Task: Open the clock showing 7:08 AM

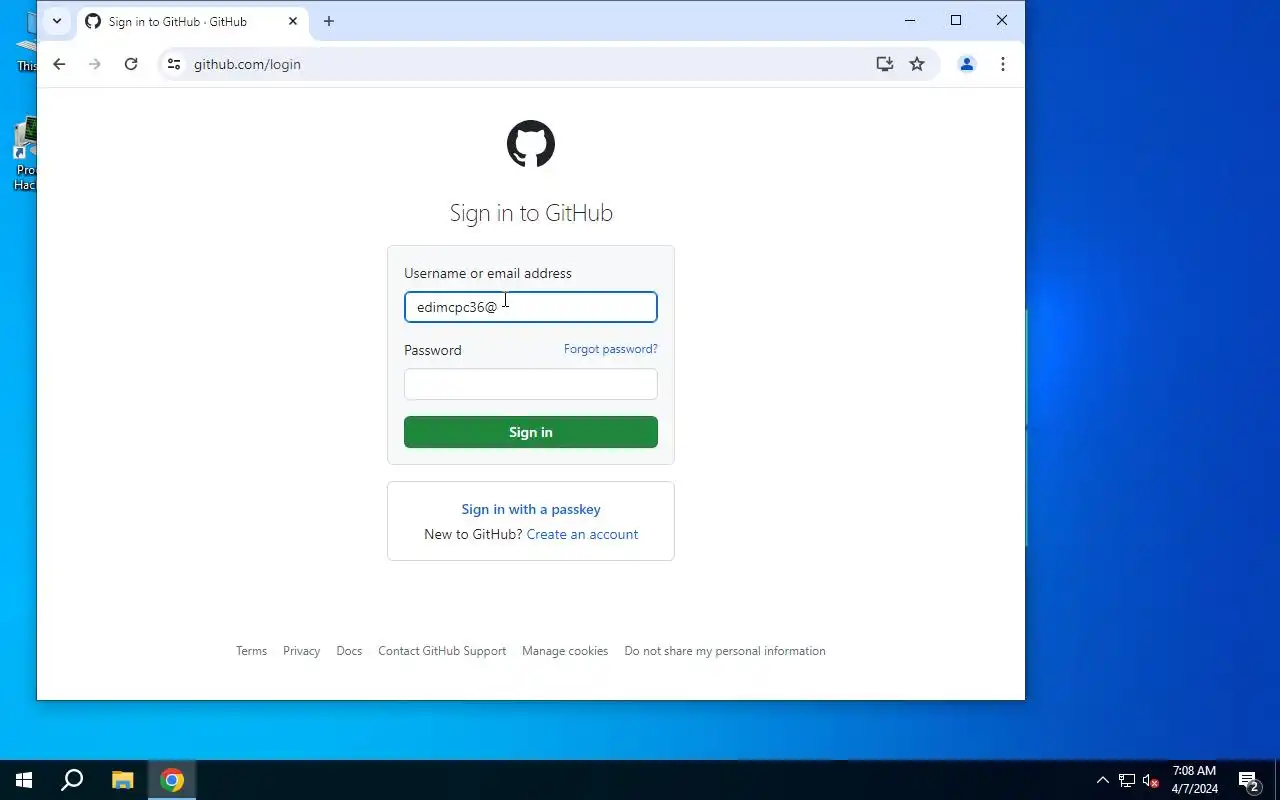Action: click(x=1195, y=780)
